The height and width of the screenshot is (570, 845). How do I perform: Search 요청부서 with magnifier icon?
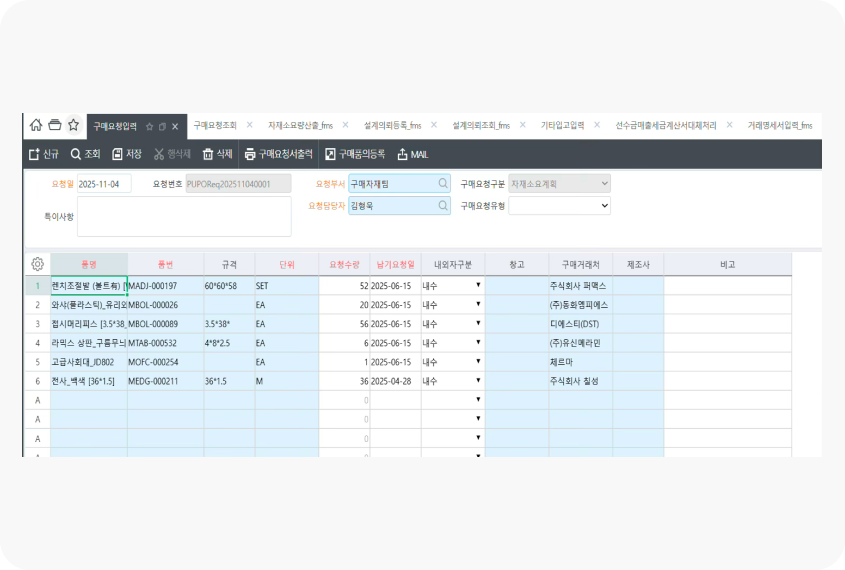pos(443,184)
